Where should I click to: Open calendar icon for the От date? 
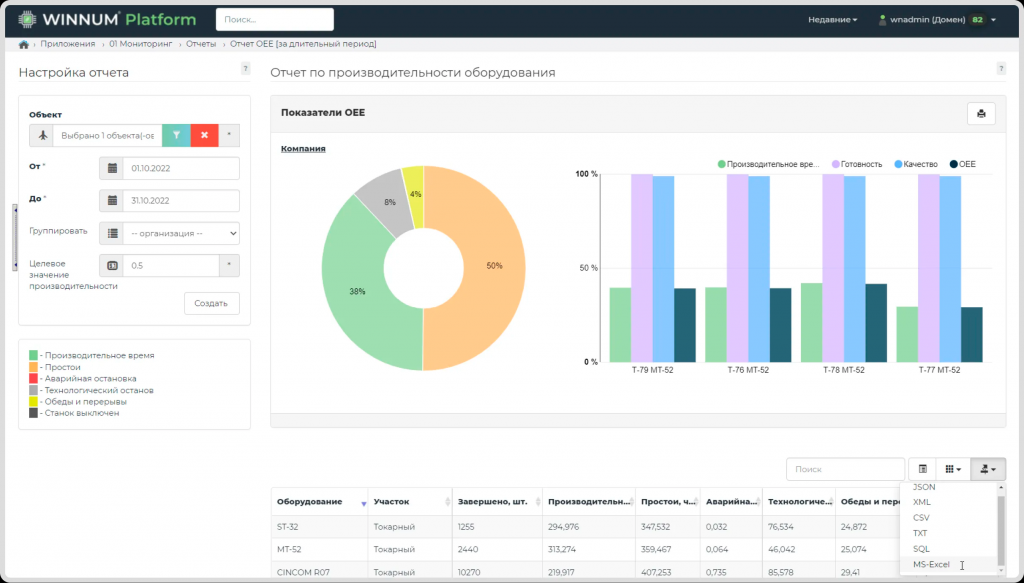[x=112, y=168]
